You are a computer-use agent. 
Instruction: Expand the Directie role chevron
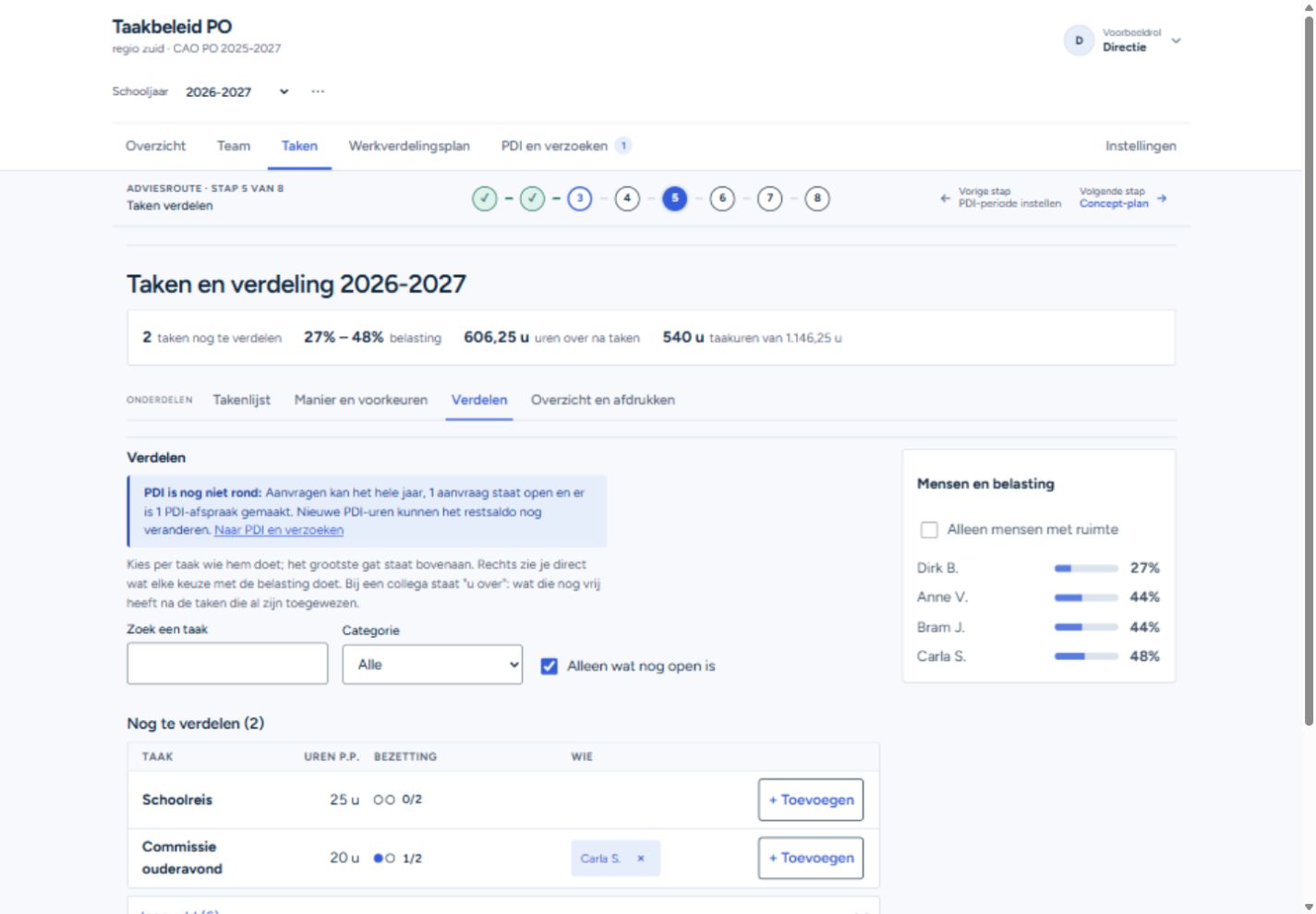point(1176,41)
